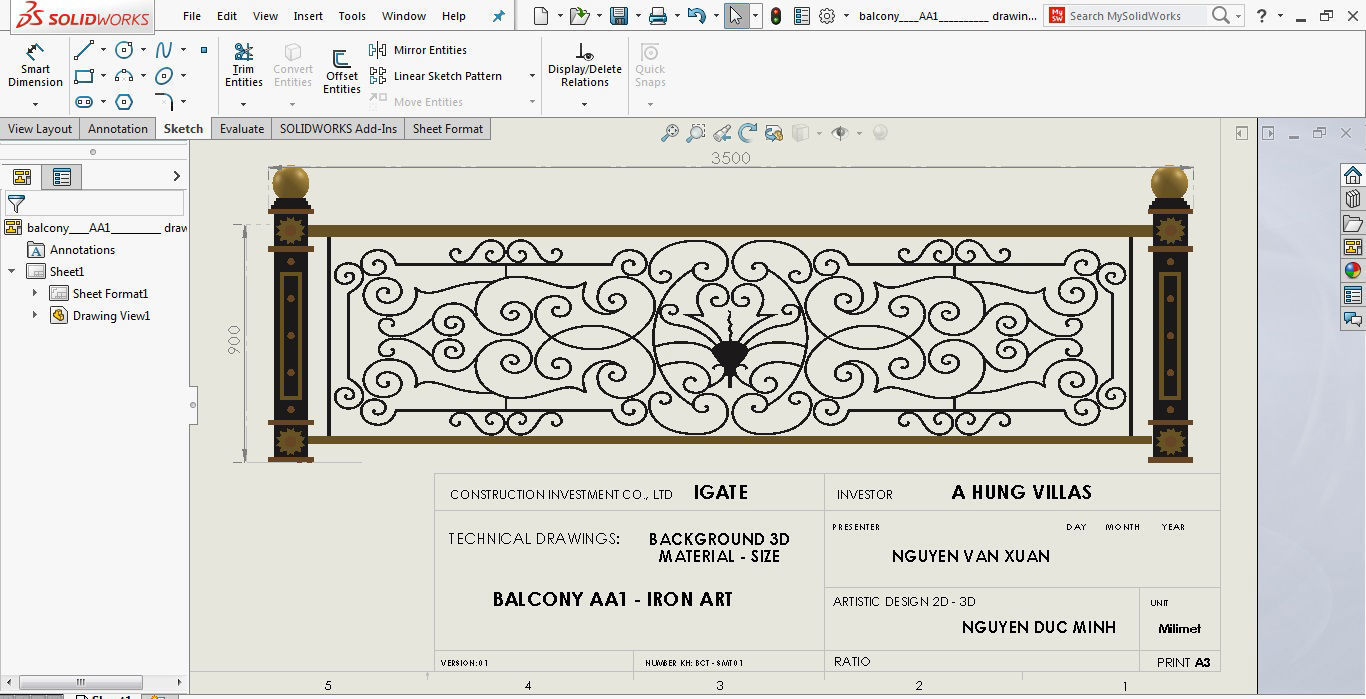
Task: Collapse the Sheet1 tree node
Action: click(x=12, y=271)
